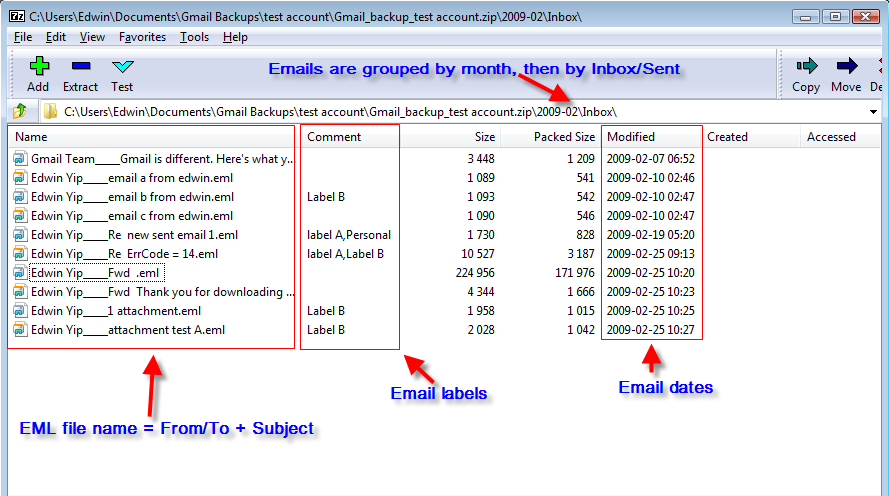Select the Re ErrCode = 14.eml file
The width and height of the screenshot is (889, 496).
[162, 254]
